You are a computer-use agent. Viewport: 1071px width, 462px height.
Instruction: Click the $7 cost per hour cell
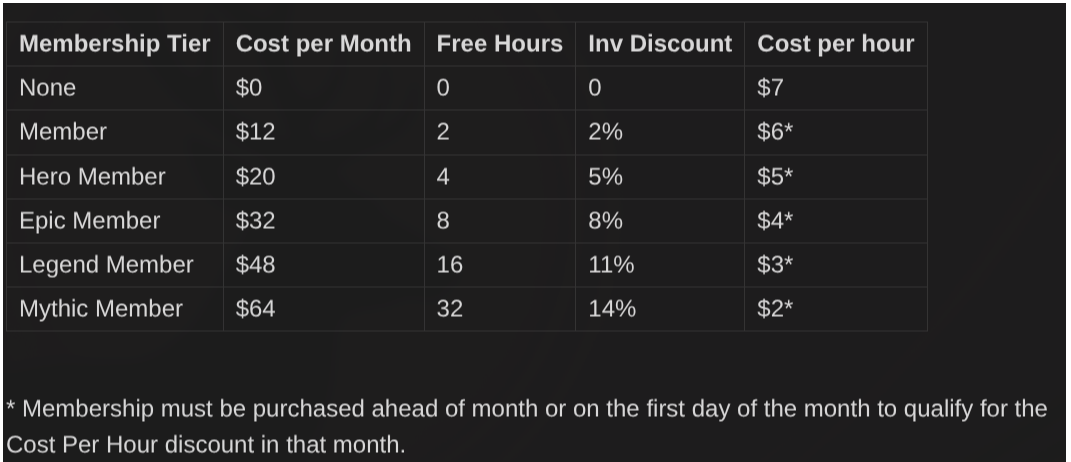[836, 88]
